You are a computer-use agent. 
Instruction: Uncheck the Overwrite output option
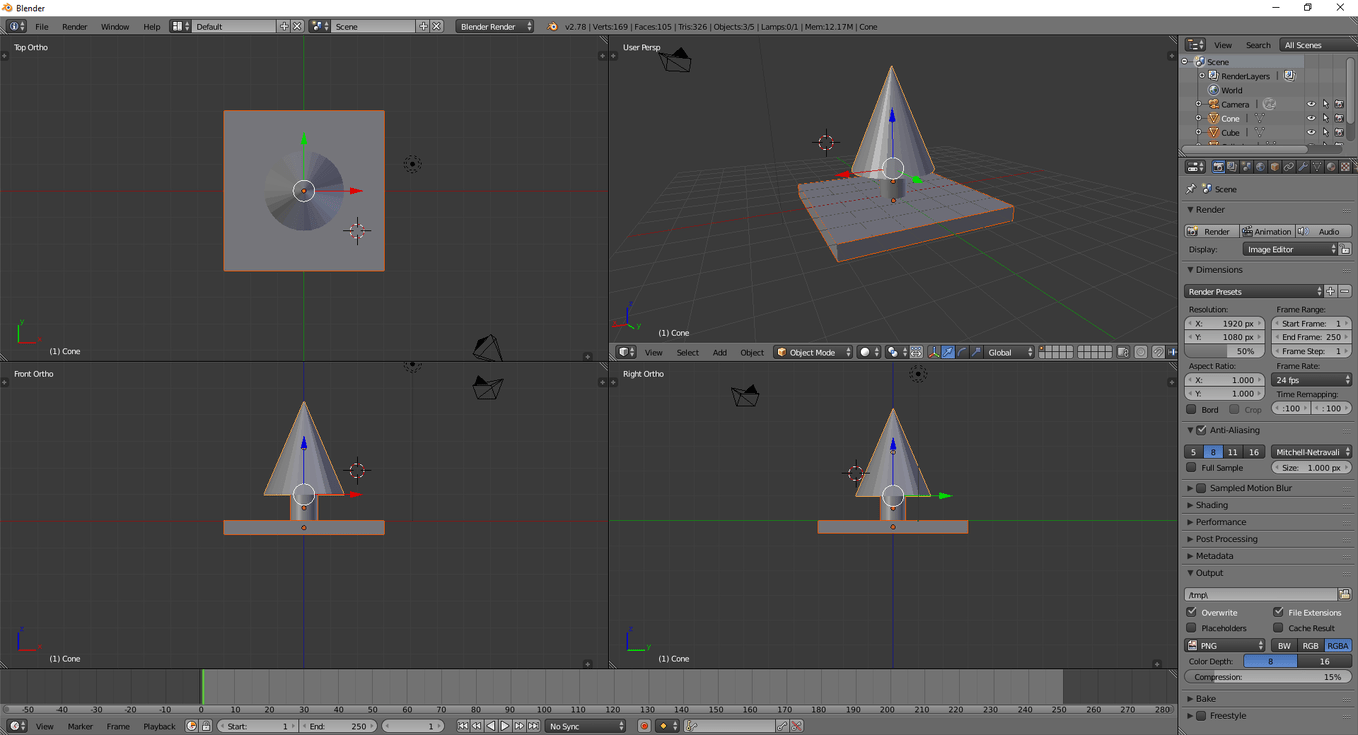click(x=1191, y=612)
